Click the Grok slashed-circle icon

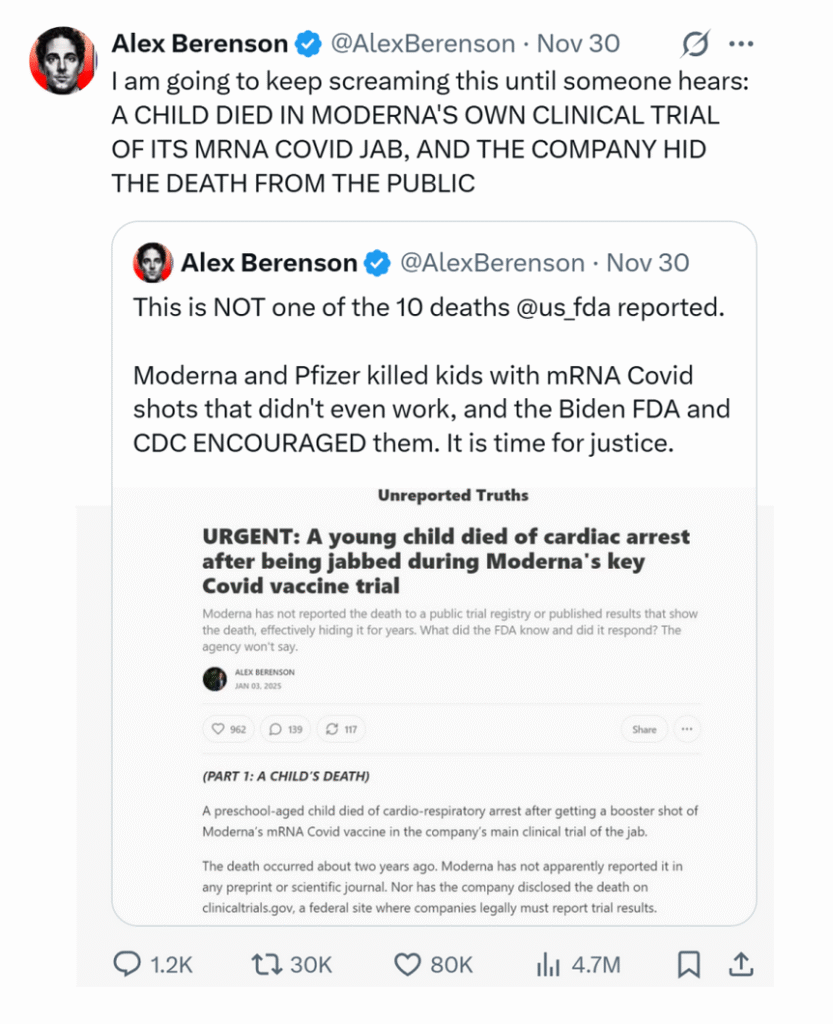tap(695, 44)
